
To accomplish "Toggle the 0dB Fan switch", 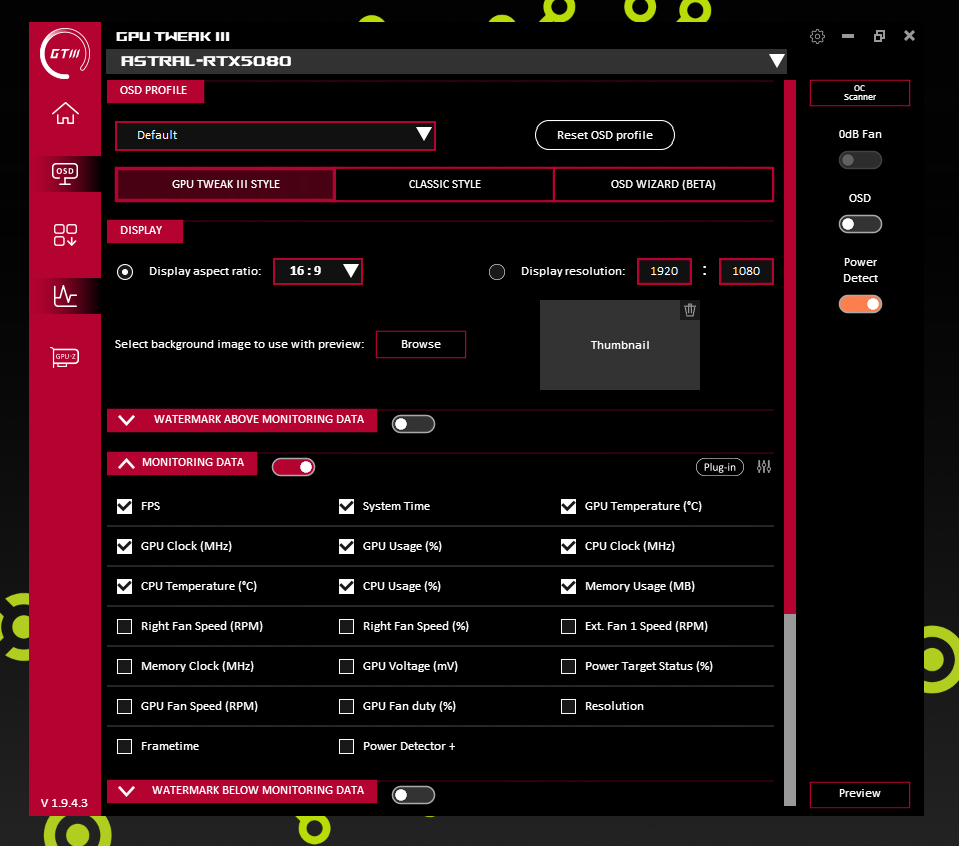I will point(860,160).
